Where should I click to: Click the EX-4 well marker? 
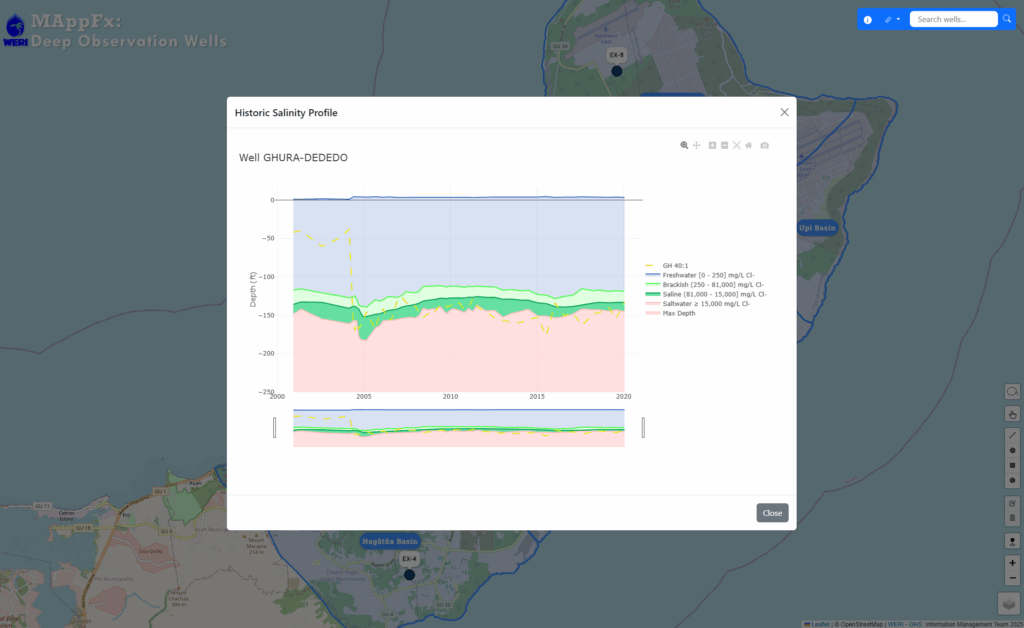409,574
